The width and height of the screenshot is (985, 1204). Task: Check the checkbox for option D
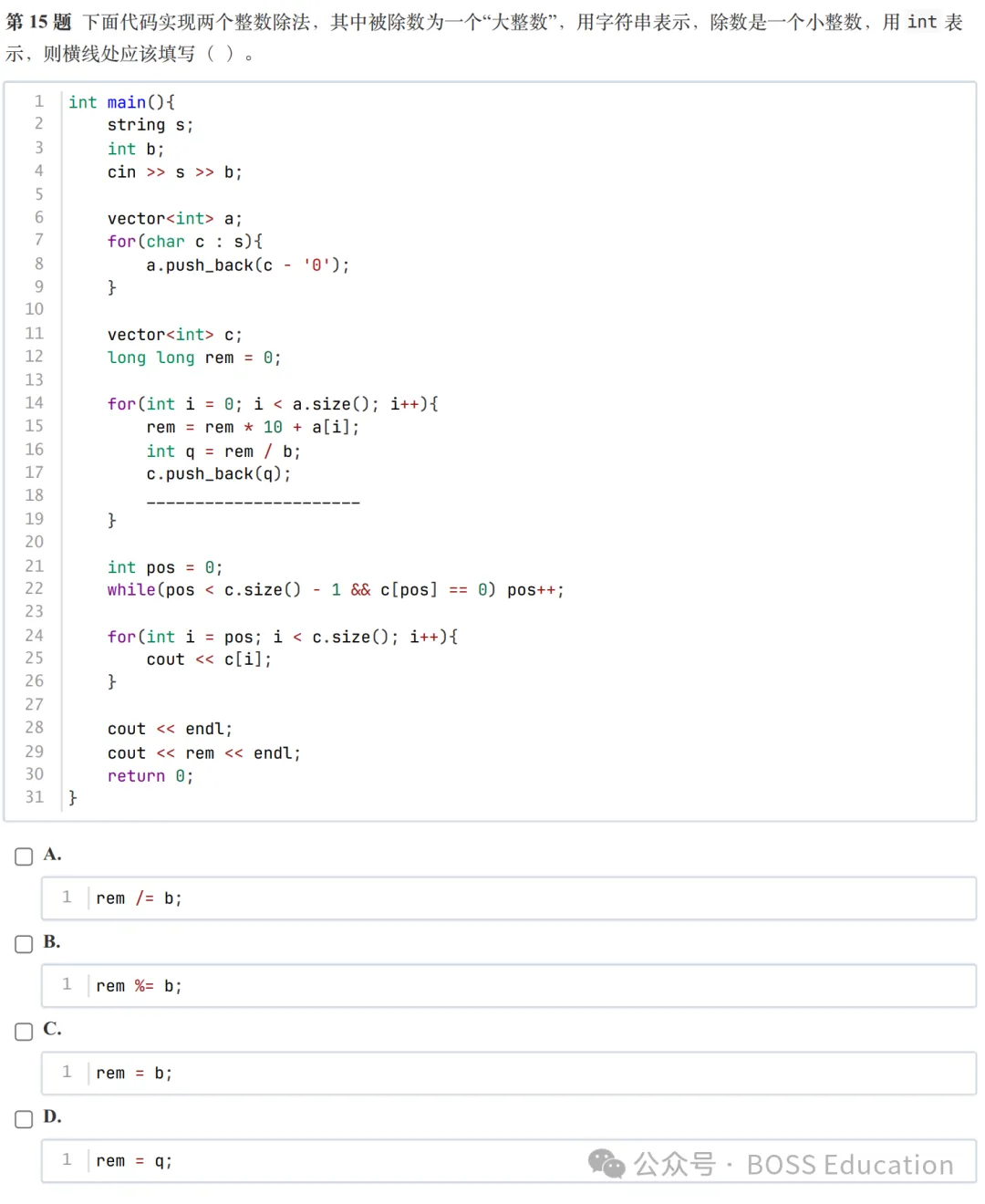(24, 1119)
